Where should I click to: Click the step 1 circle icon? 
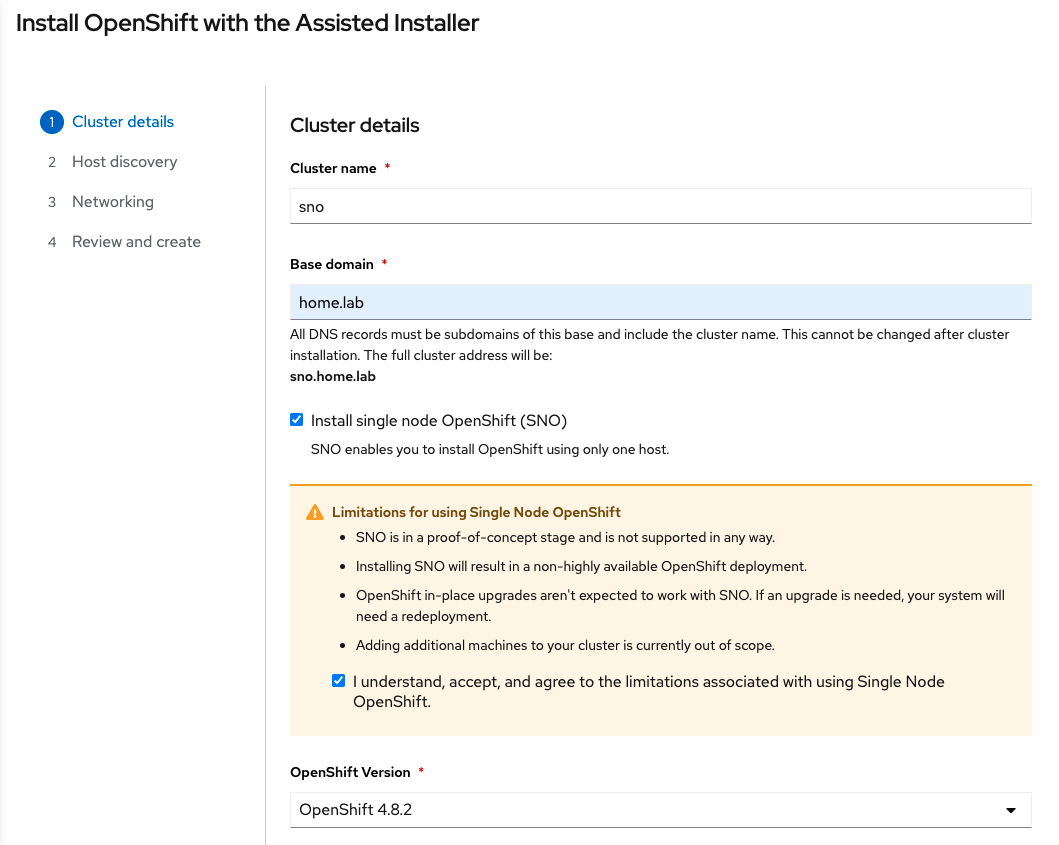click(x=52, y=122)
